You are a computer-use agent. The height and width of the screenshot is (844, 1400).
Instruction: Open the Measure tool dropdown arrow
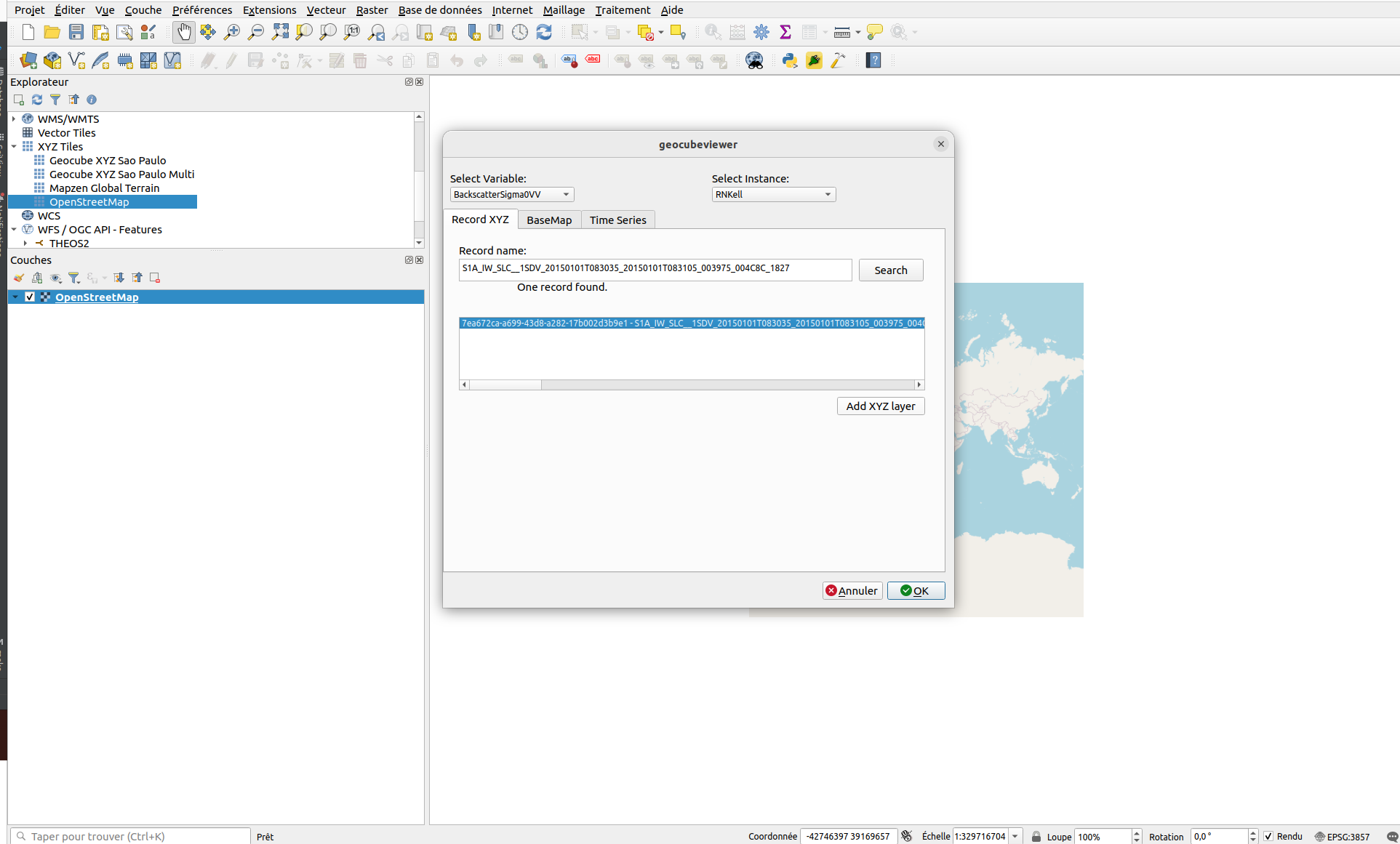coord(857,32)
